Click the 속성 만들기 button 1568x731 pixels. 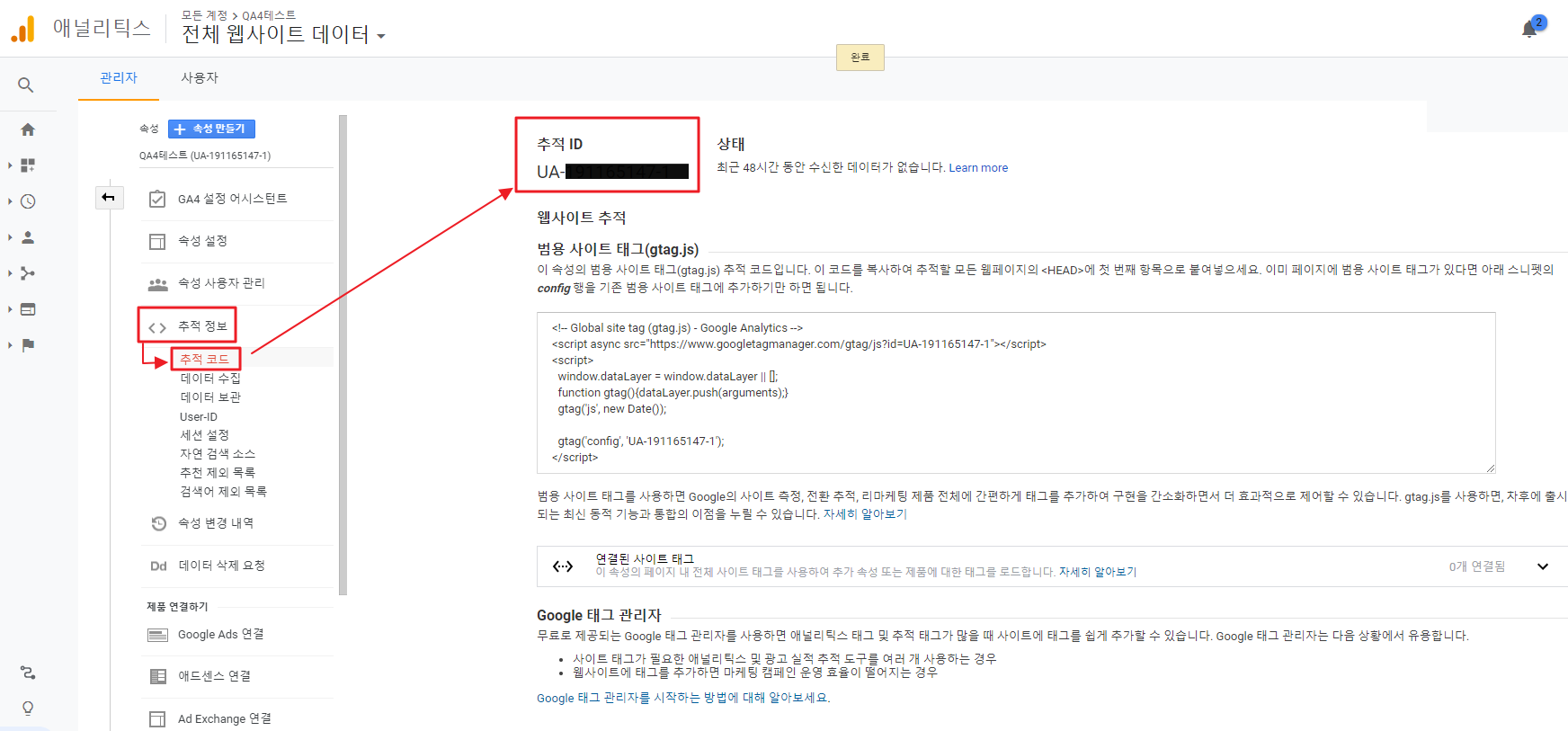(x=211, y=129)
